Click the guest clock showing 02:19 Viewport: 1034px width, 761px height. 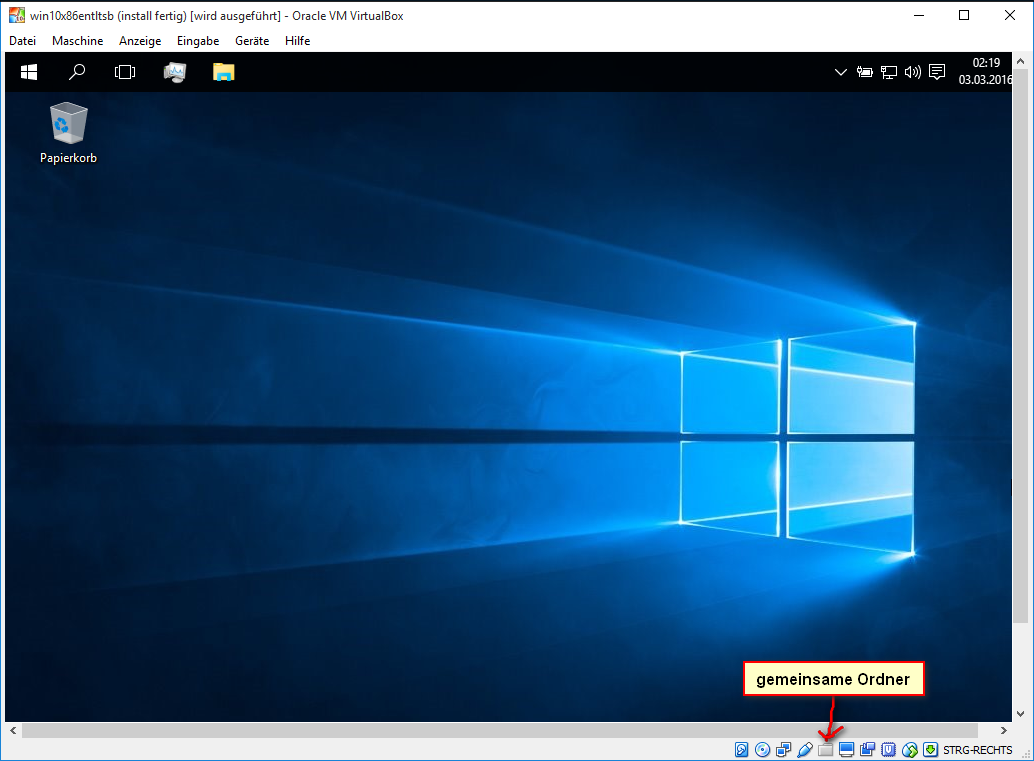[985, 71]
